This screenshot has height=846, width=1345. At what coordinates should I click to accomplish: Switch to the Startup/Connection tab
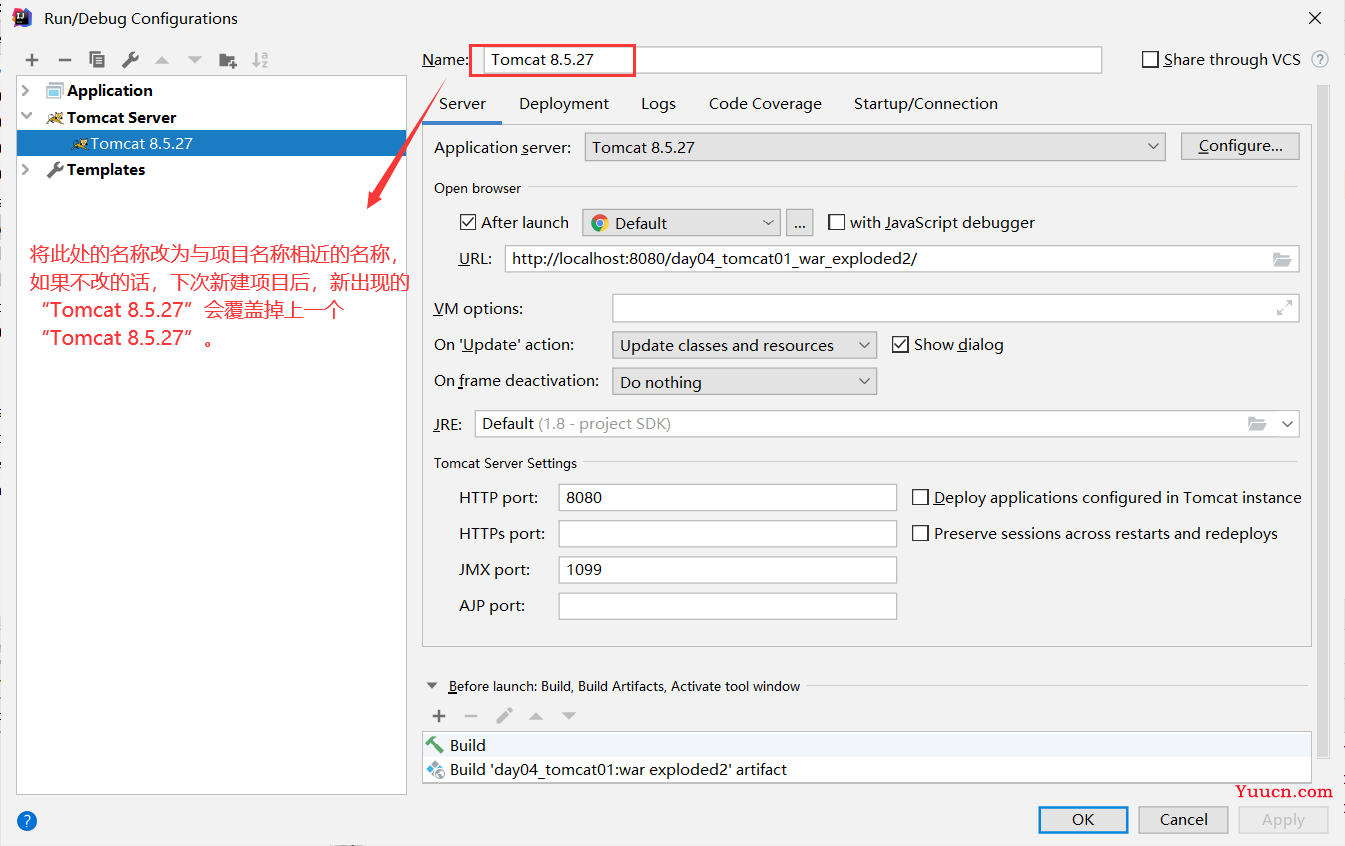pos(926,104)
